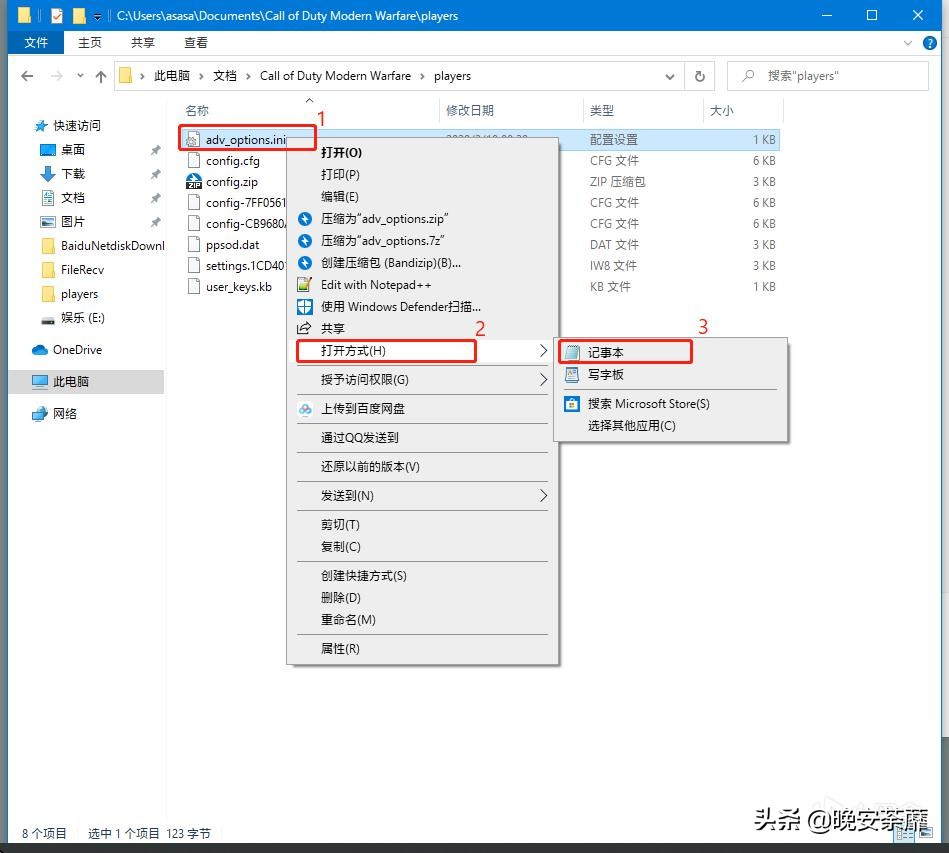
Task: Click the 共享 share icon in context menu
Action: pos(307,328)
